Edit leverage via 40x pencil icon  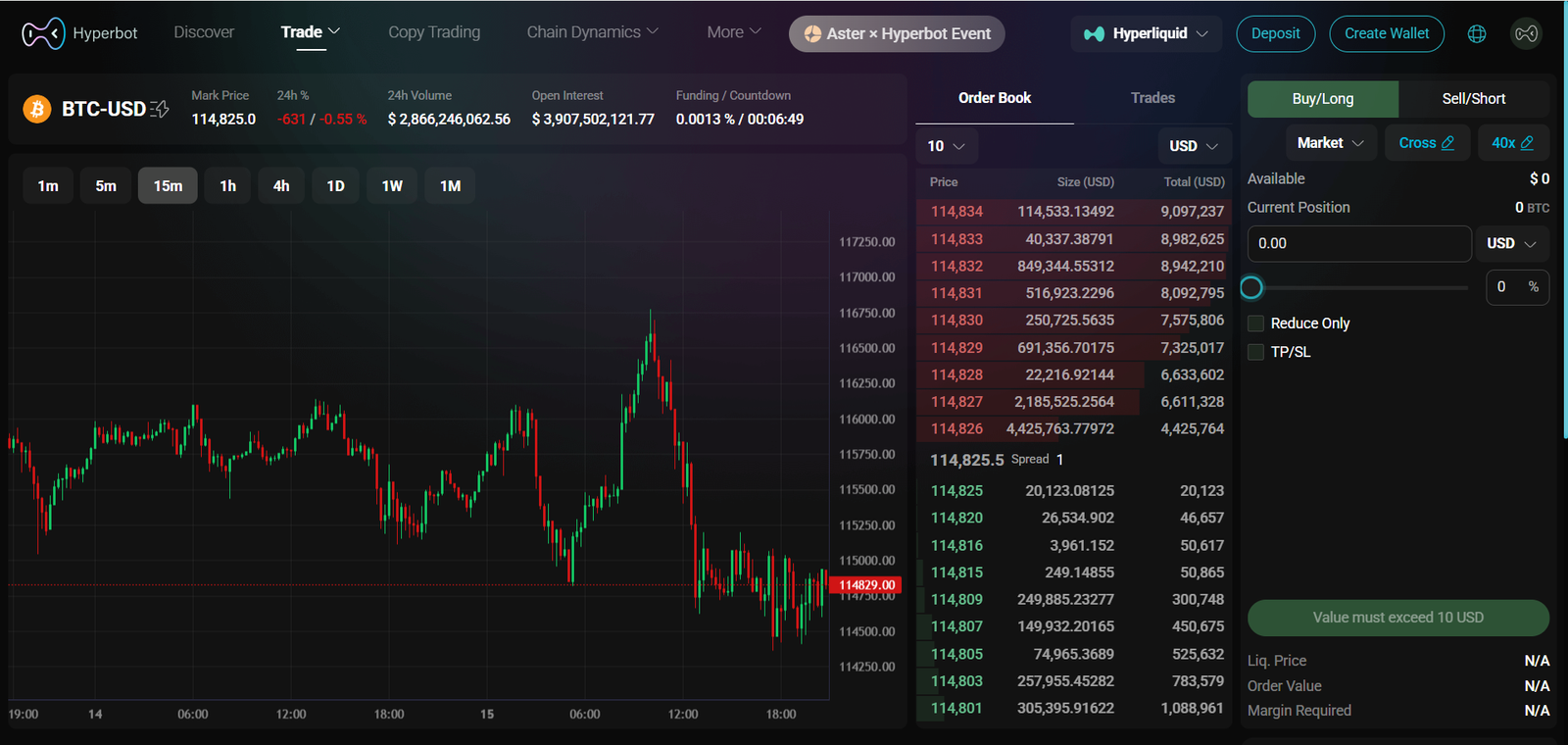(1527, 143)
